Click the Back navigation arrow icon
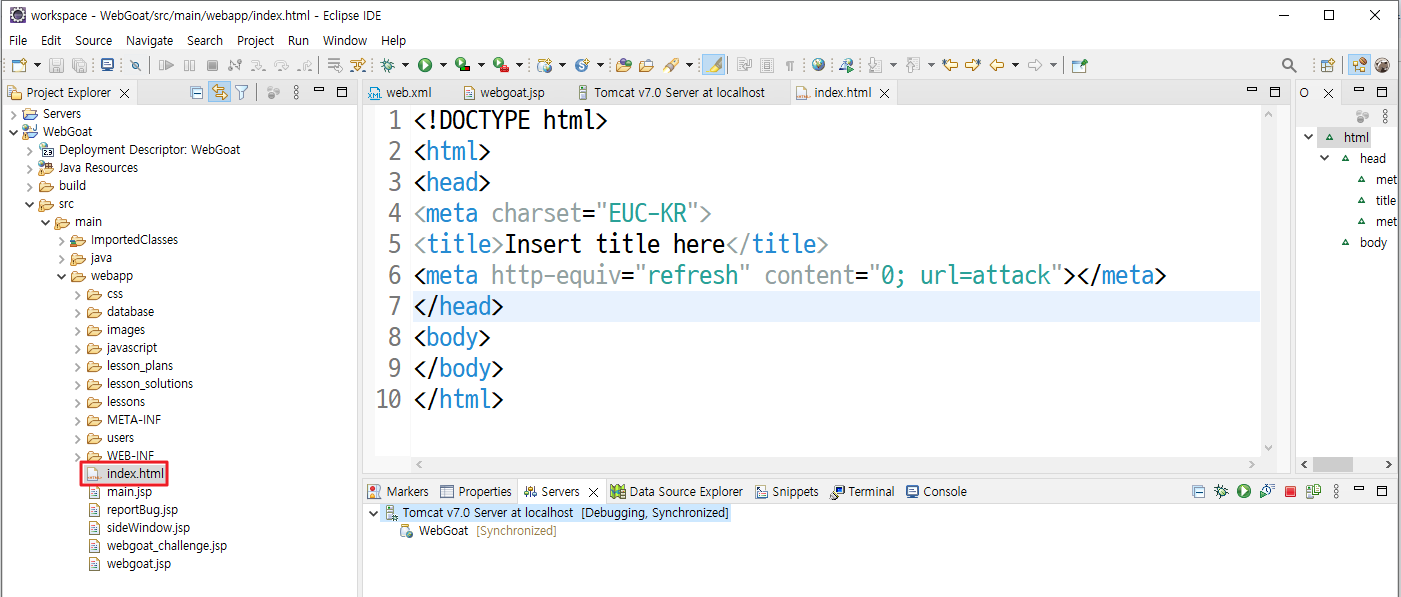This screenshot has width=1401, height=597. coord(996,65)
